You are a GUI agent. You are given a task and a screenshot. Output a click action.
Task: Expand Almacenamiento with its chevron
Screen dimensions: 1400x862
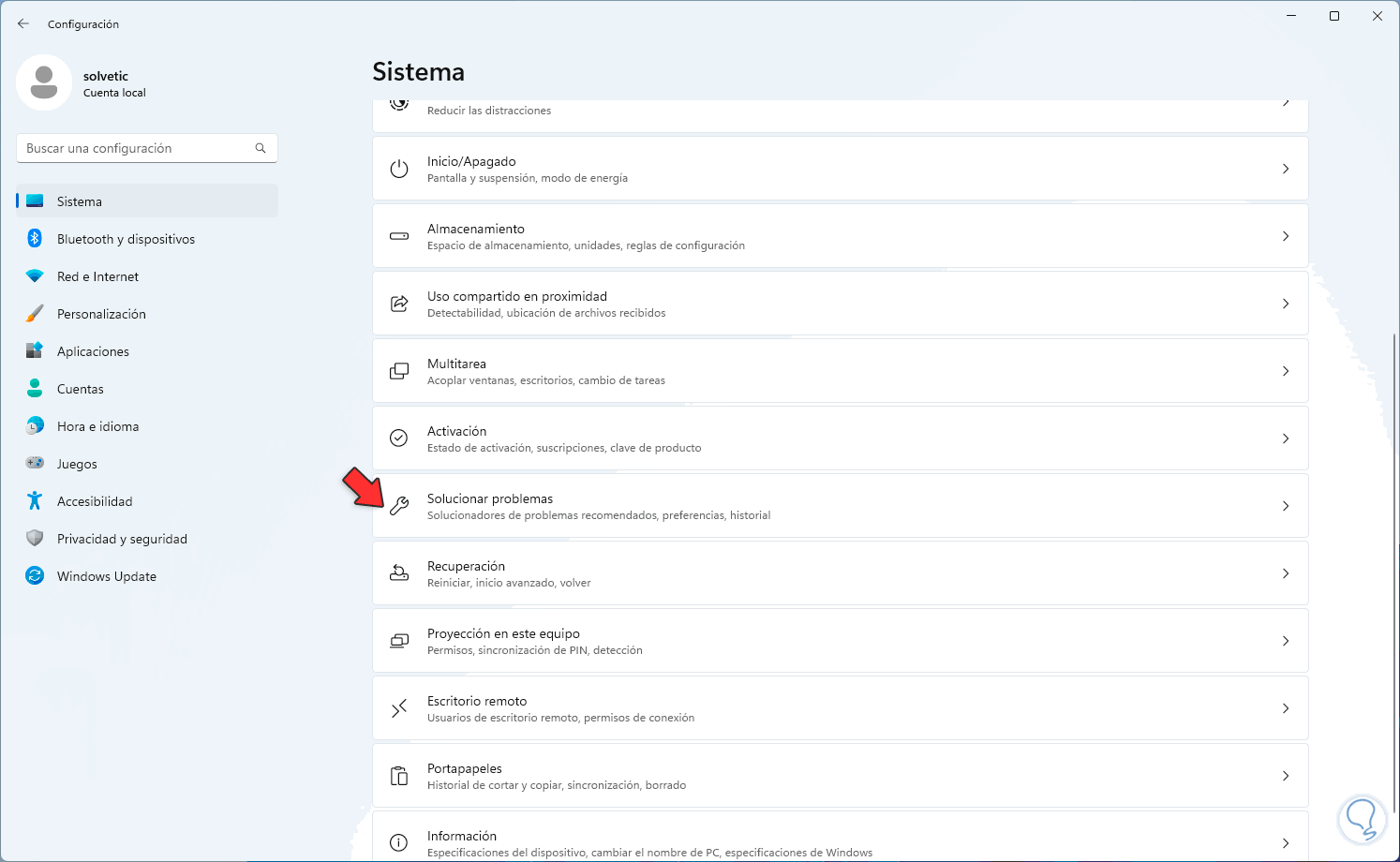click(x=1286, y=236)
